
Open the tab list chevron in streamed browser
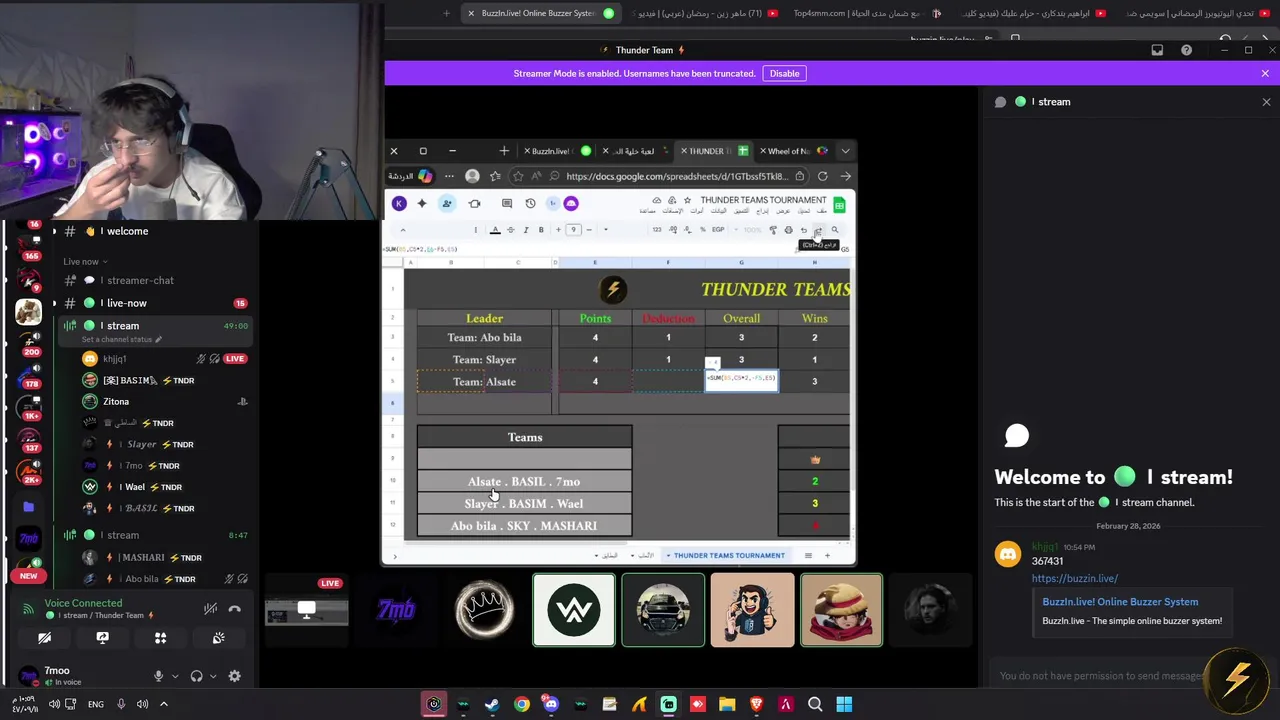point(845,151)
